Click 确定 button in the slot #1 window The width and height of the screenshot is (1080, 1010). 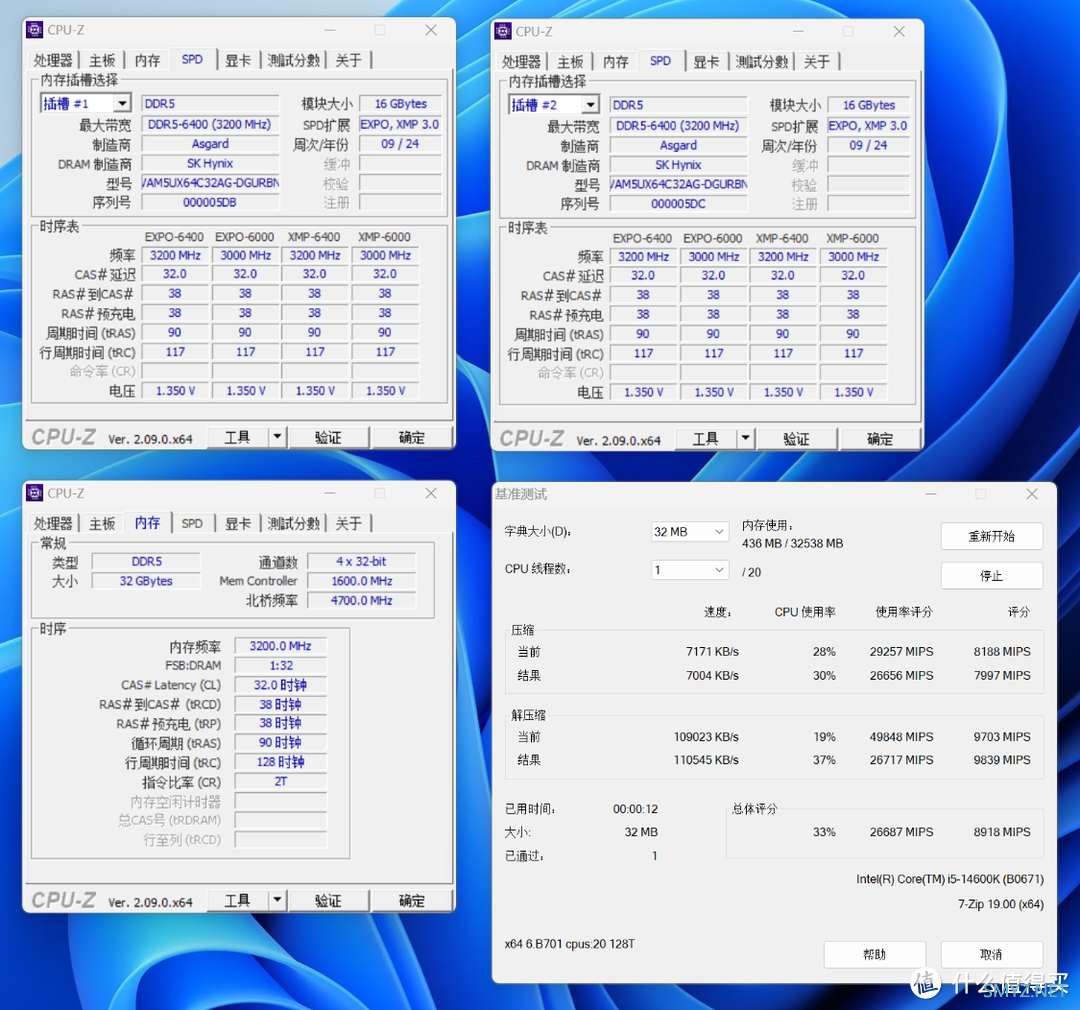point(412,437)
